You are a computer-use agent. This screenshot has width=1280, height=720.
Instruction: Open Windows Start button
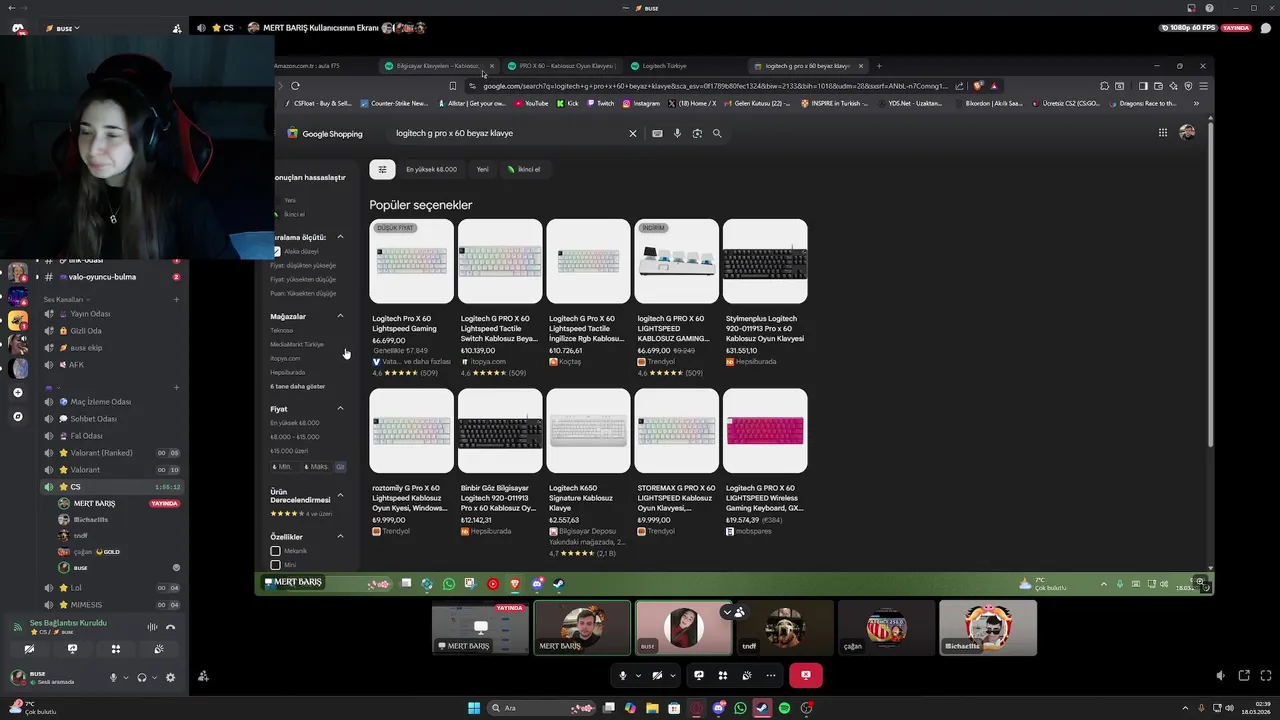point(474,708)
